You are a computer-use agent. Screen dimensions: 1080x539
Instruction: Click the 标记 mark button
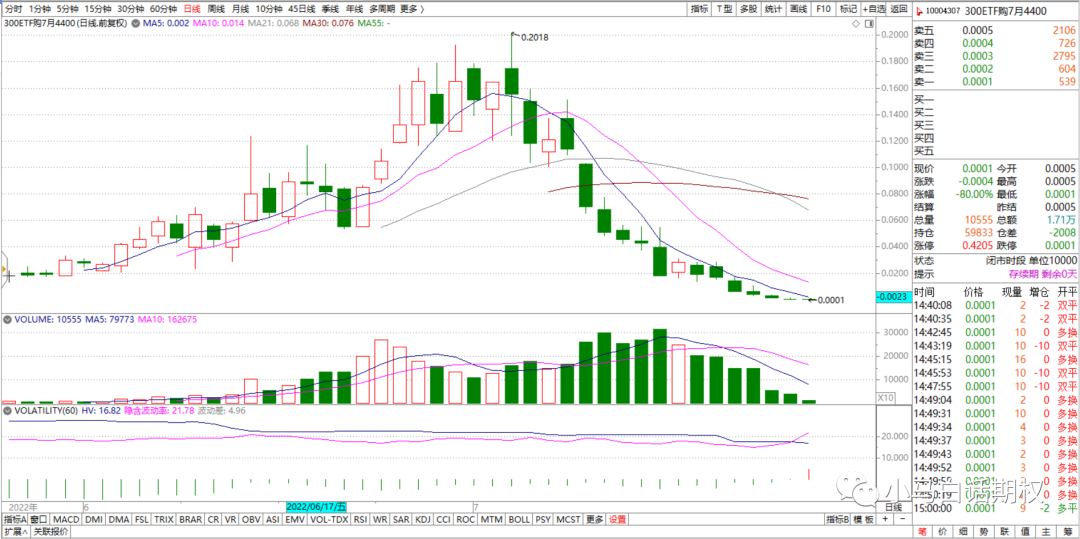[x=848, y=8]
